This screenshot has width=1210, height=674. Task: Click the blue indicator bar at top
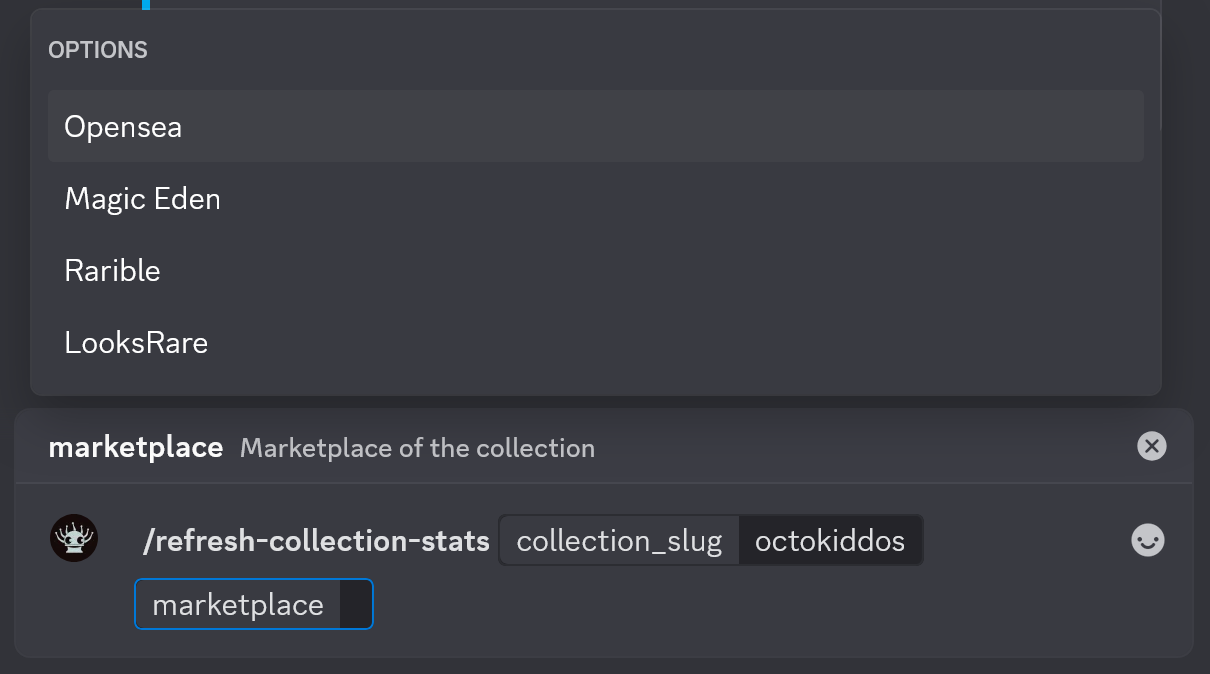[146, 4]
